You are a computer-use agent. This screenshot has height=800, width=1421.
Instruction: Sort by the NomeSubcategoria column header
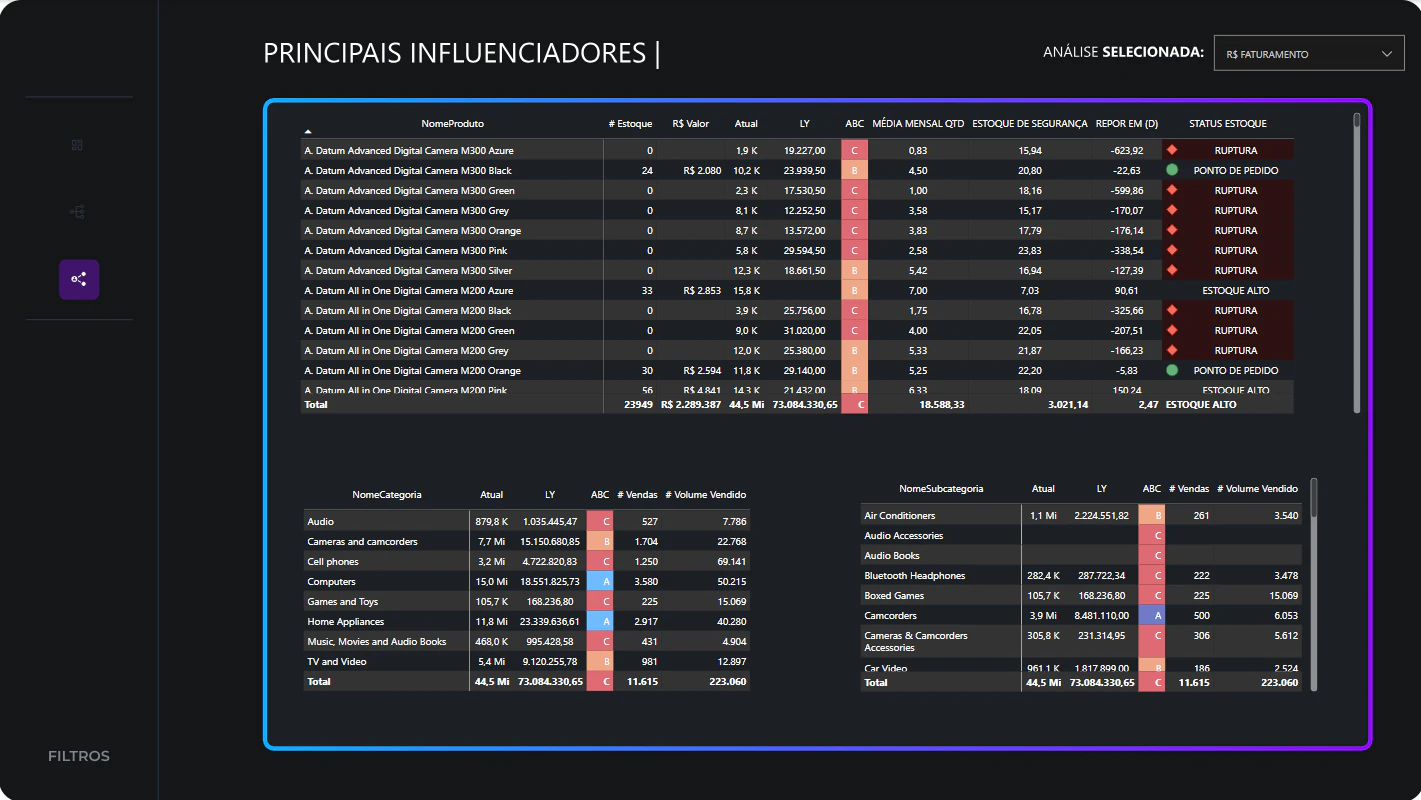pos(941,489)
